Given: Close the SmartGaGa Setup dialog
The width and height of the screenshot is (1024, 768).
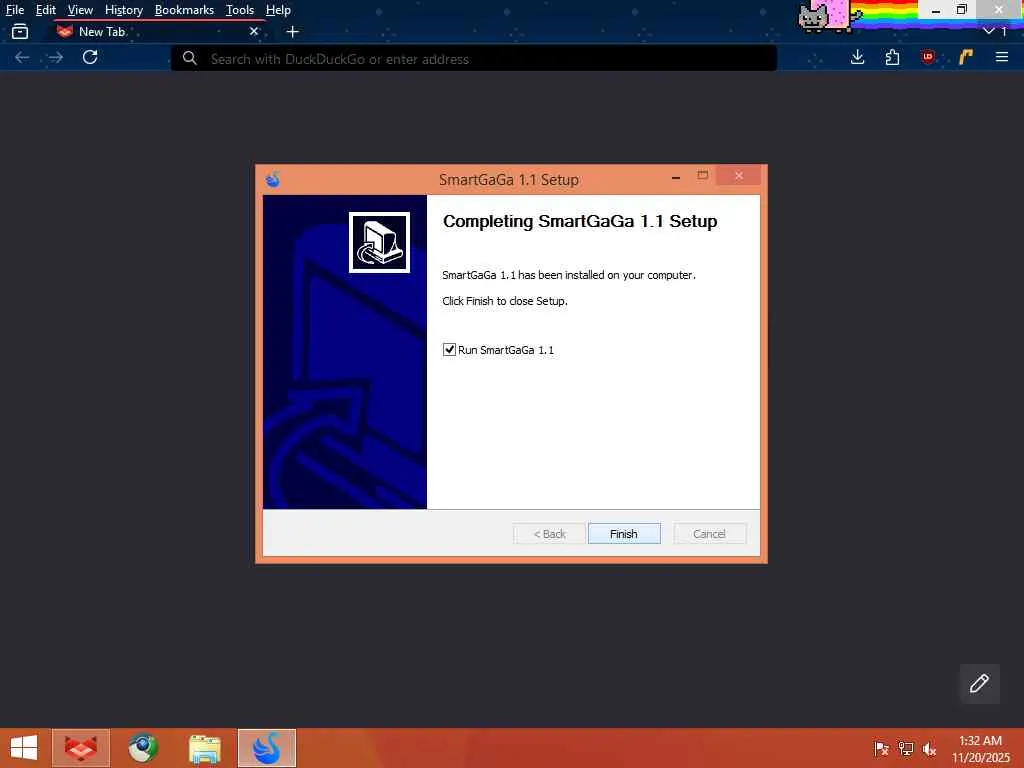Looking at the screenshot, I should click(x=739, y=176).
